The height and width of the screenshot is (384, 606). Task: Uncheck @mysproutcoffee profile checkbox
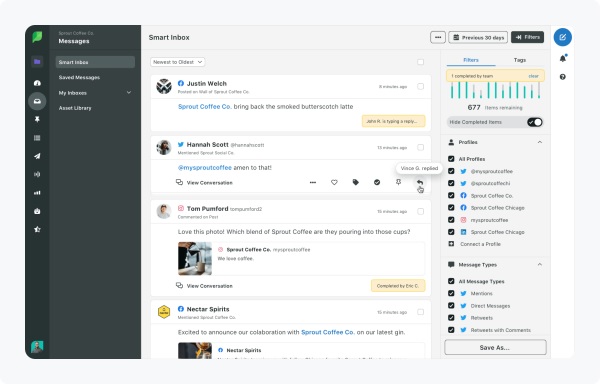point(451,171)
